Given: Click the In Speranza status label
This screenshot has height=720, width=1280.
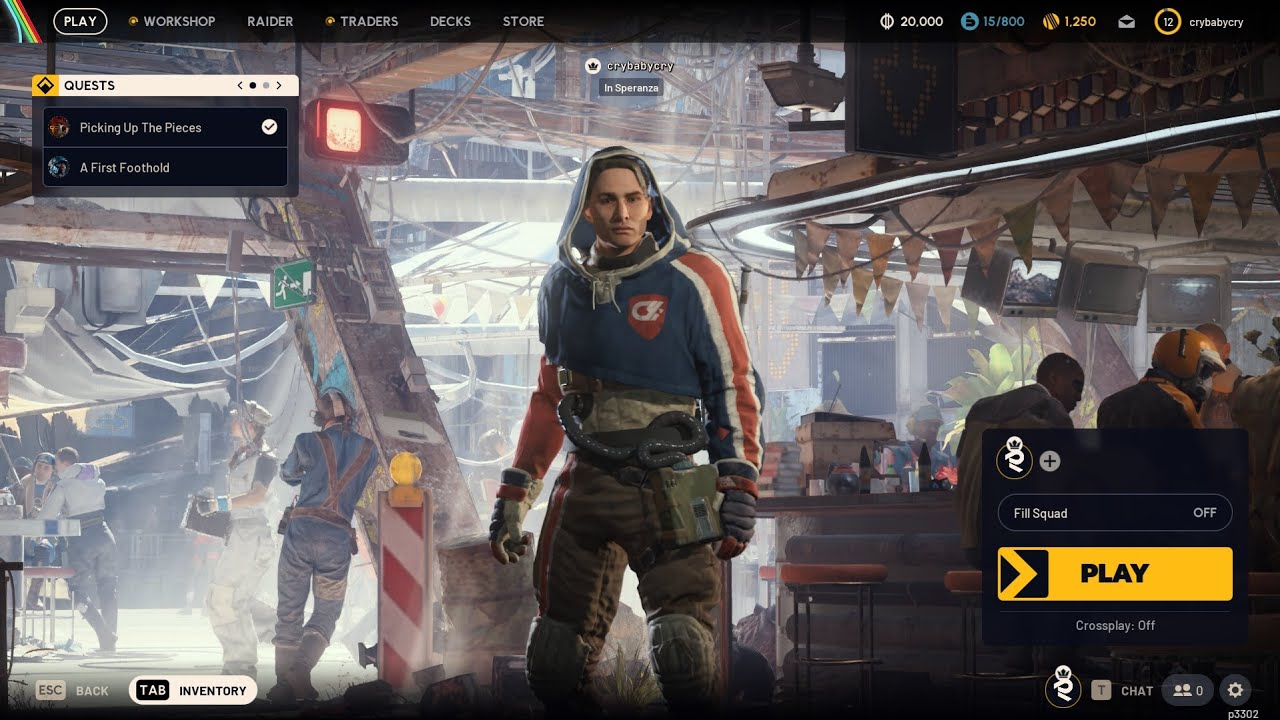Looking at the screenshot, I should 630,88.
